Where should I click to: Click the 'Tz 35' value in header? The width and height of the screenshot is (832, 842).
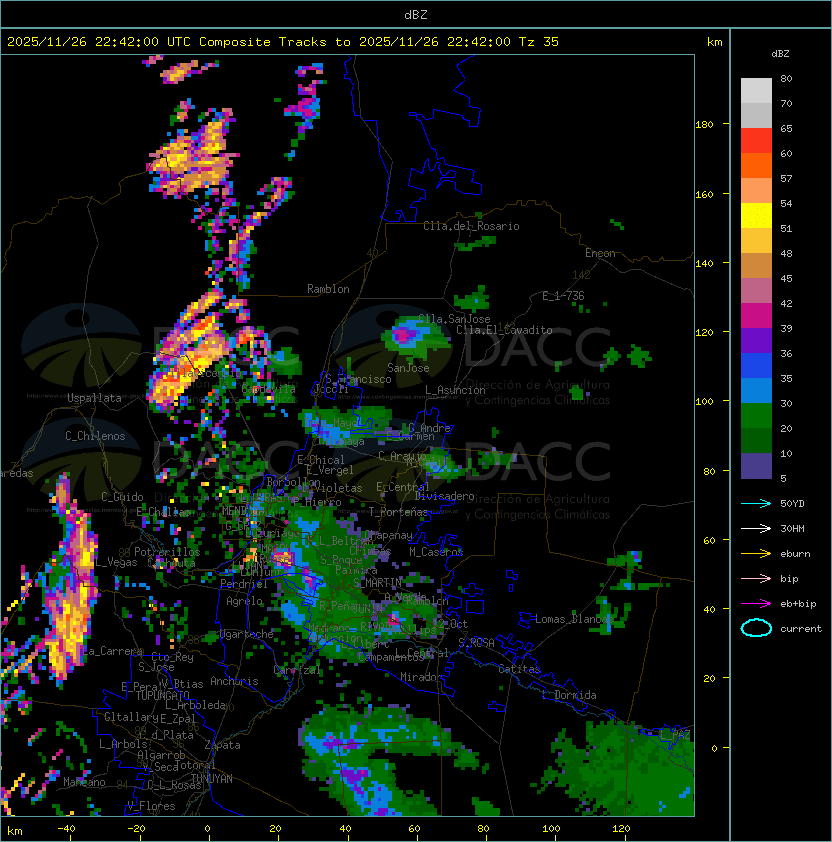click(539, 42)
